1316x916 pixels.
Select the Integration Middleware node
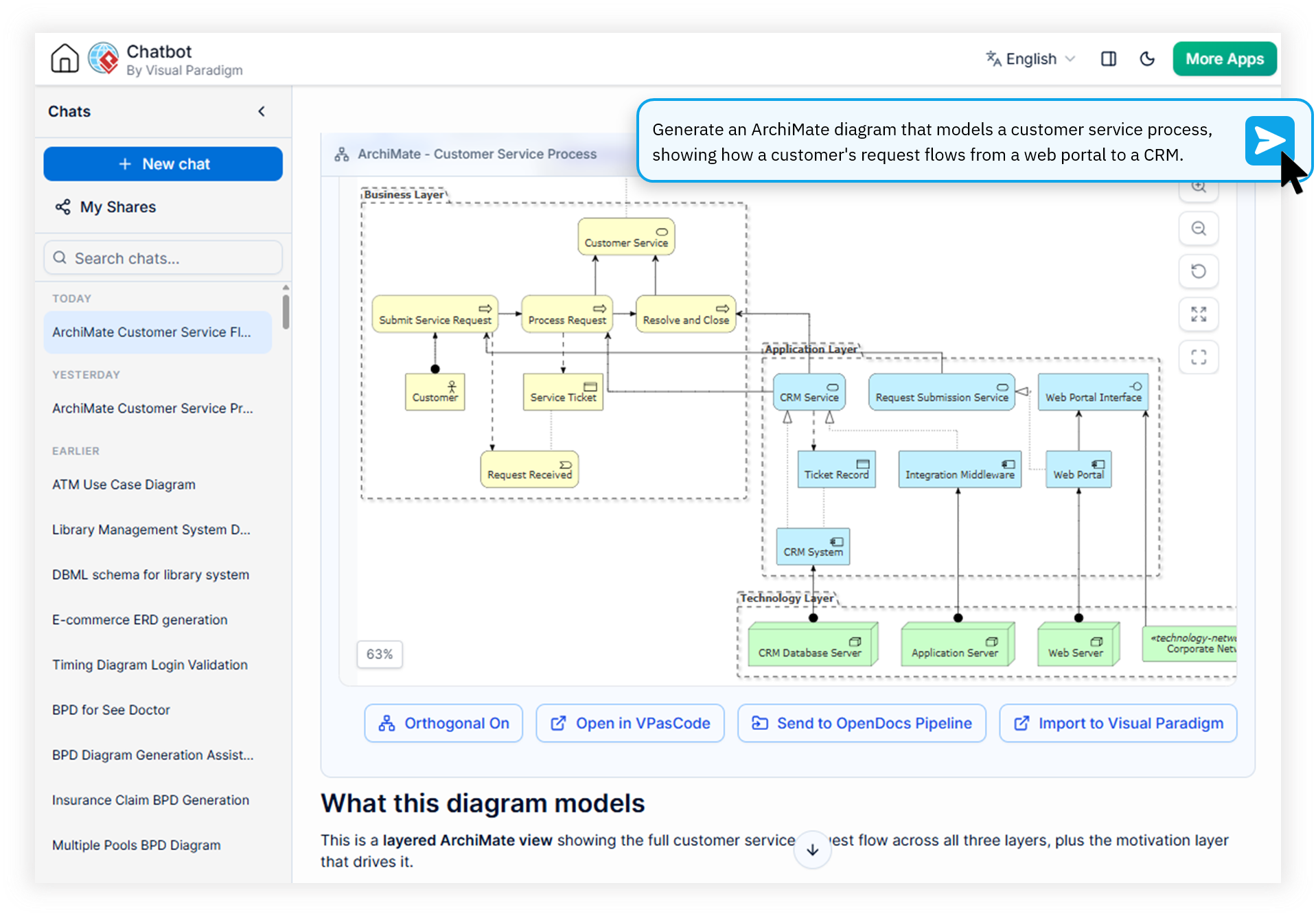pos(960,470)
